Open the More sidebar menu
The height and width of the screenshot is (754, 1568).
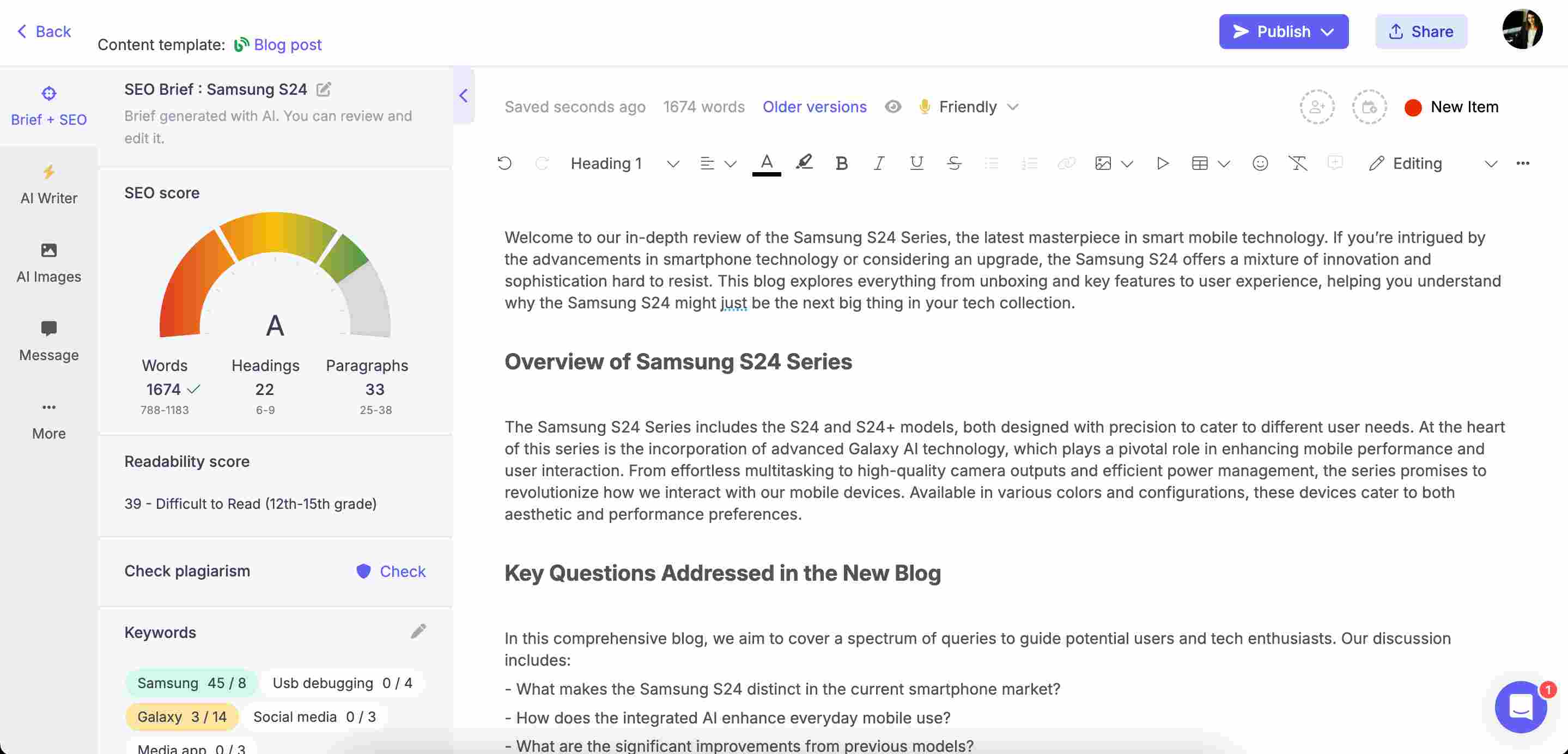click(x=48, y=420)
